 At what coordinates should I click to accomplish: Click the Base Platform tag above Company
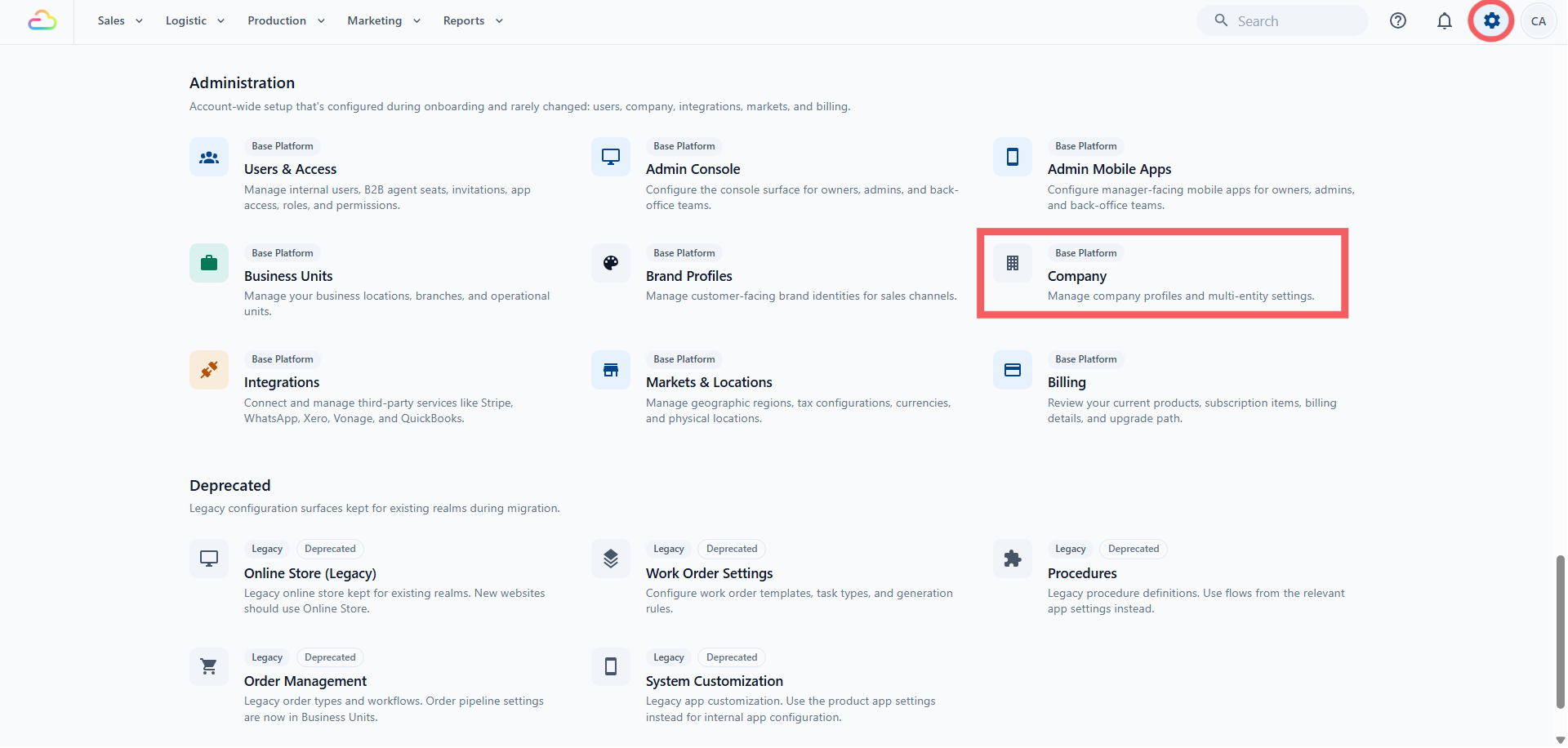[1085, 253]
